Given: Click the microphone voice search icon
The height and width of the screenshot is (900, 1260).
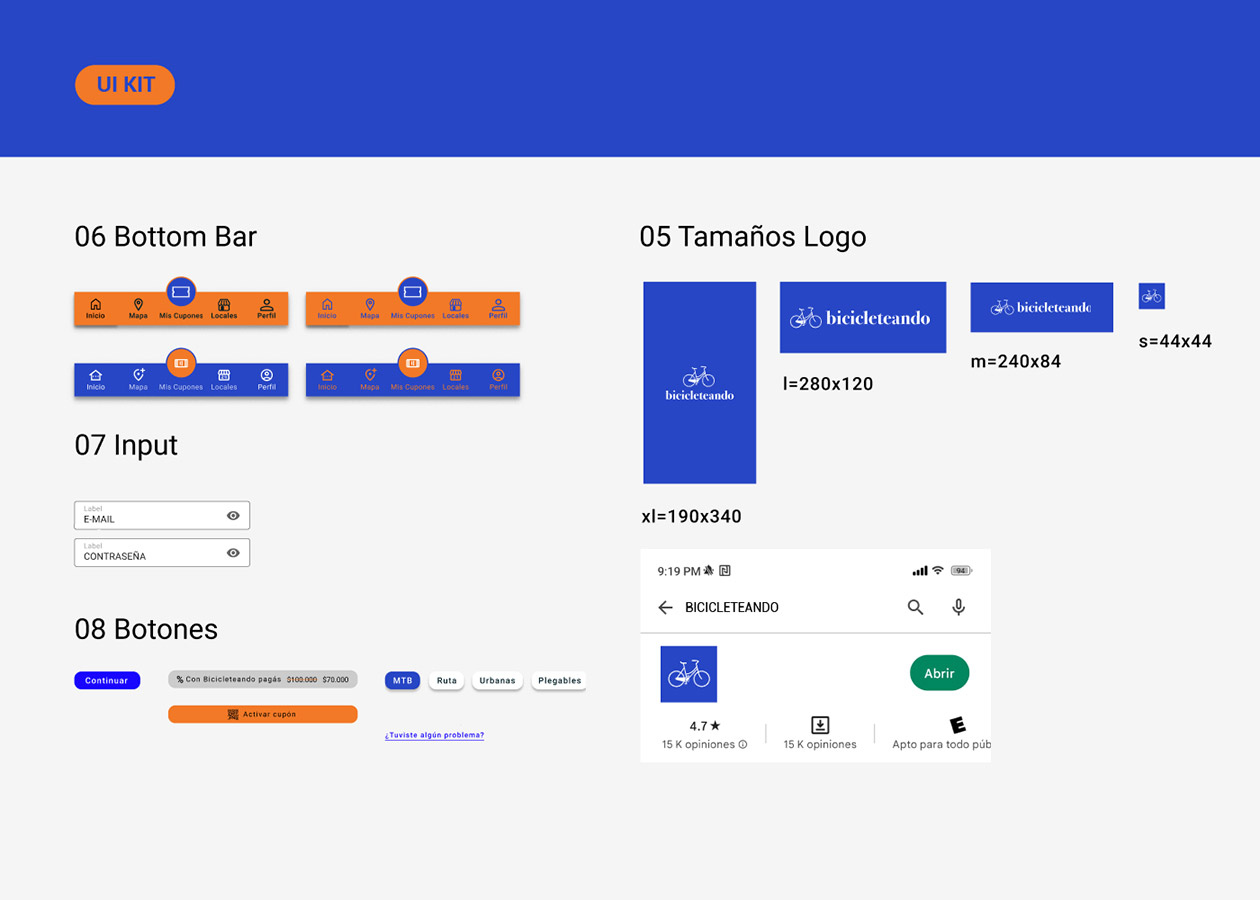Looking at the screenshot, I should (x=958, y=607).
